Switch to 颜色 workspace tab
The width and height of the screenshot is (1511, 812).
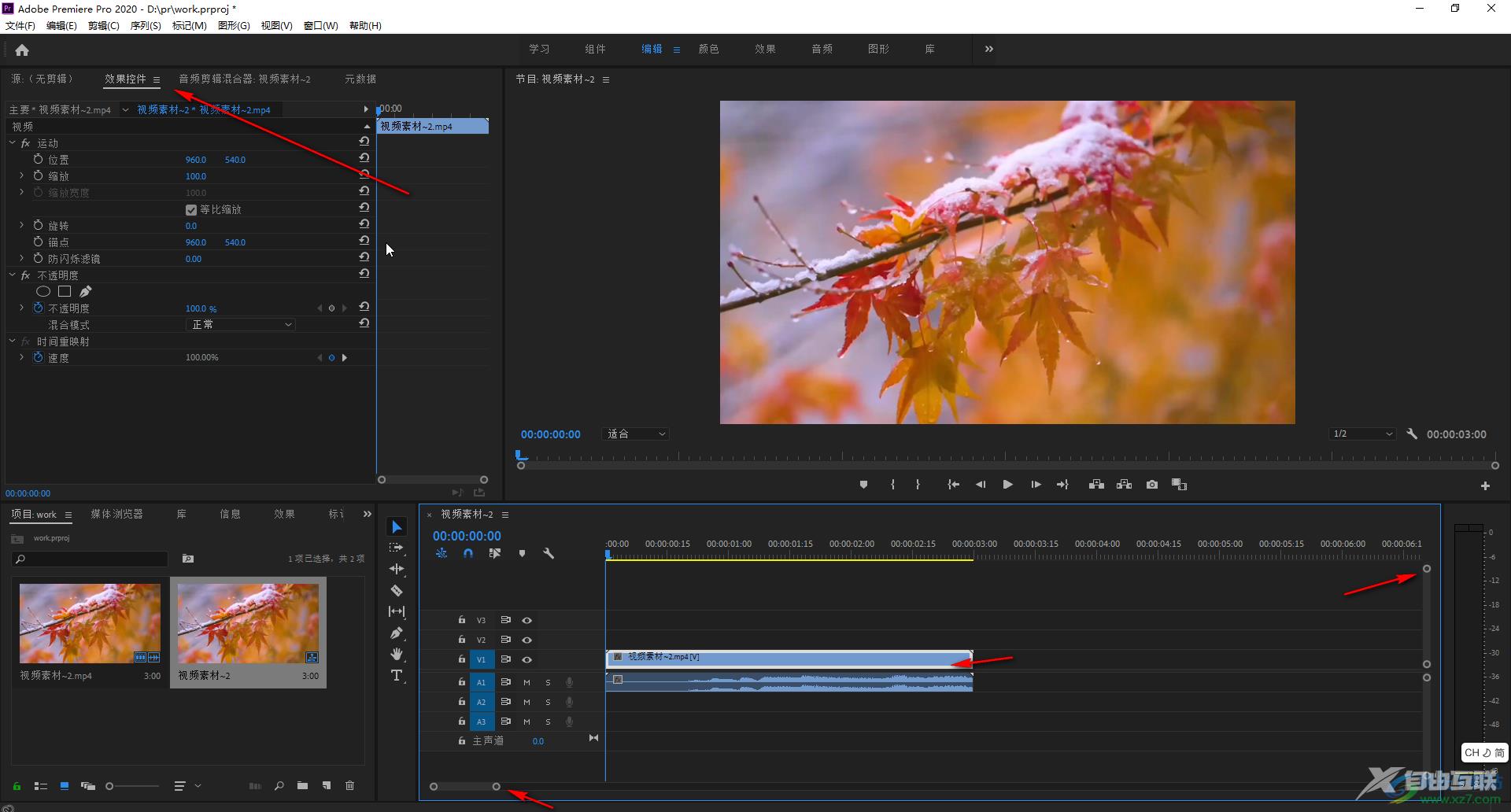(708, 49)
